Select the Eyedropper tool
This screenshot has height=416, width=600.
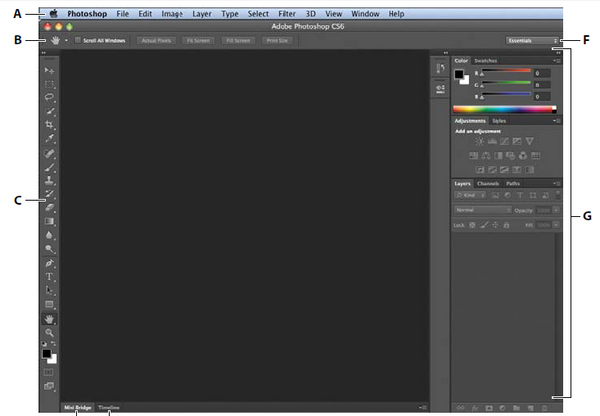(49, 138)
